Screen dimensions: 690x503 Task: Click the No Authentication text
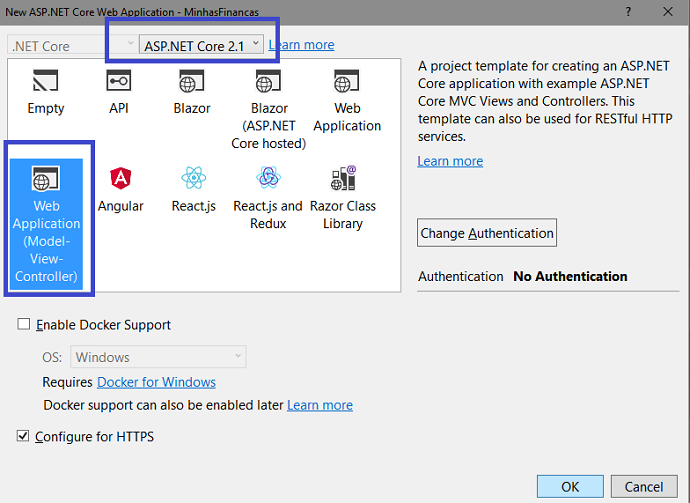[x=570, y=276]
